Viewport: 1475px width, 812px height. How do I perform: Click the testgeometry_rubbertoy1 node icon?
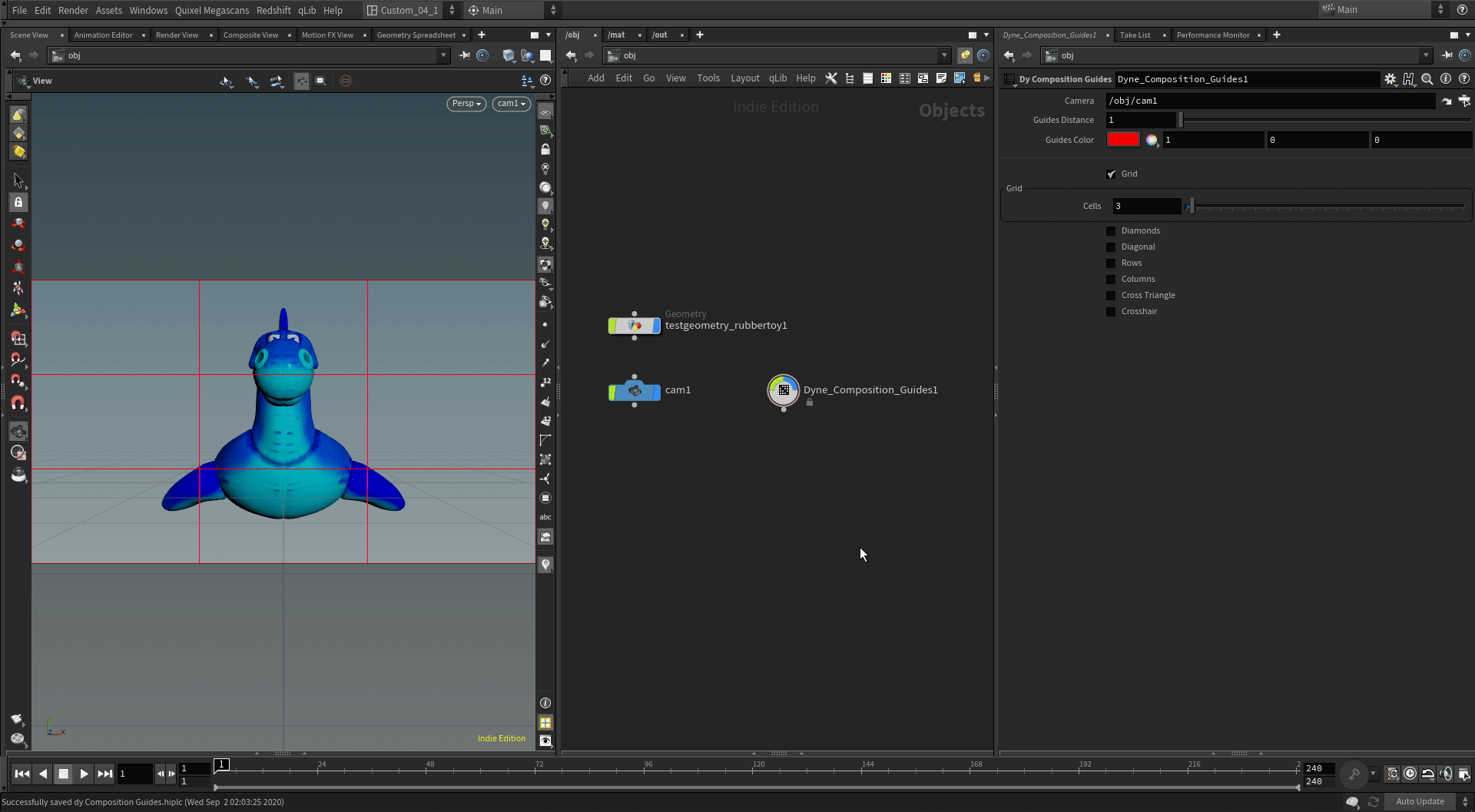click(x=635, y=326)
